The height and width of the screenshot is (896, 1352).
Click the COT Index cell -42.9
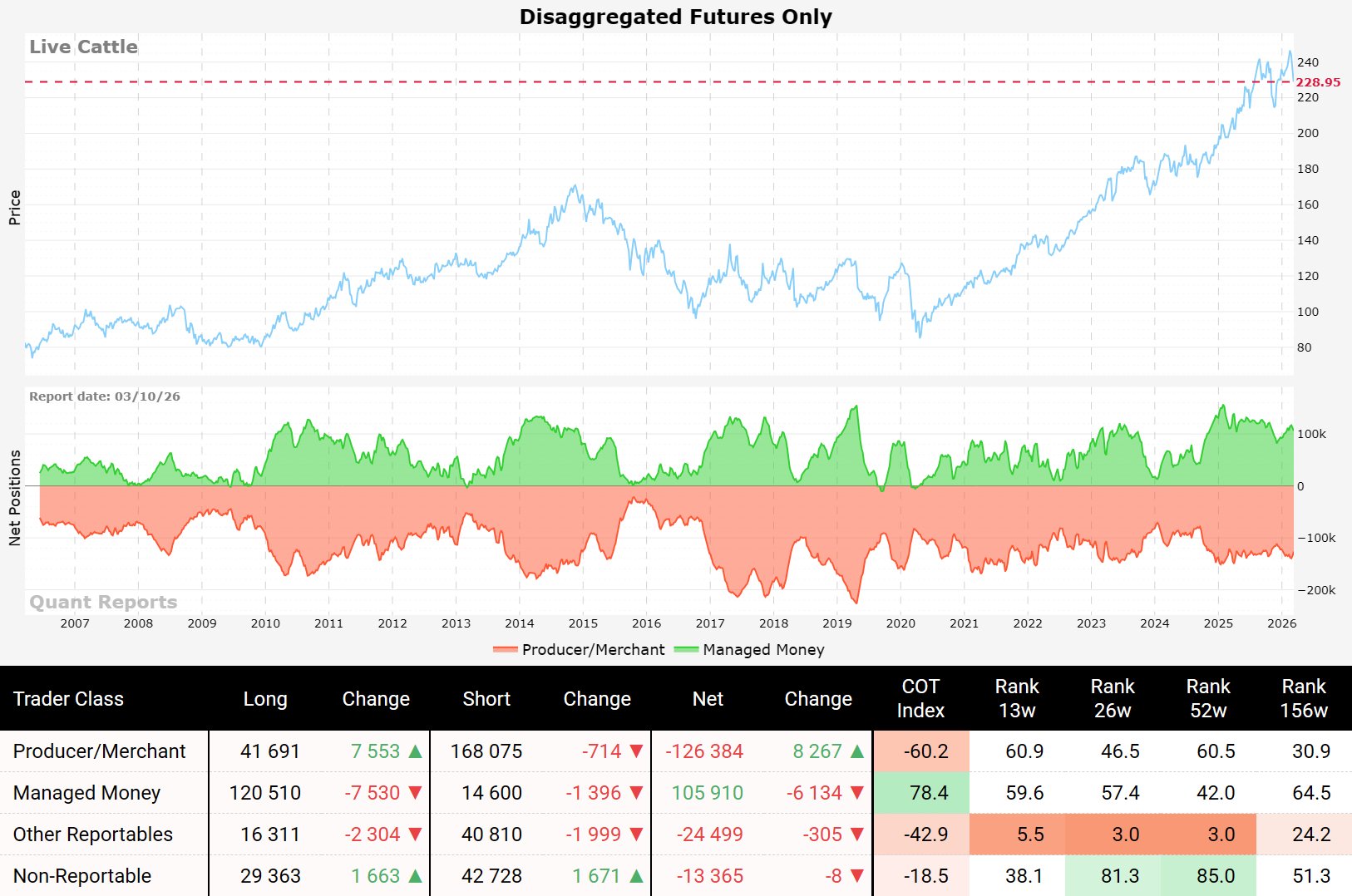(x=921, y=834)
